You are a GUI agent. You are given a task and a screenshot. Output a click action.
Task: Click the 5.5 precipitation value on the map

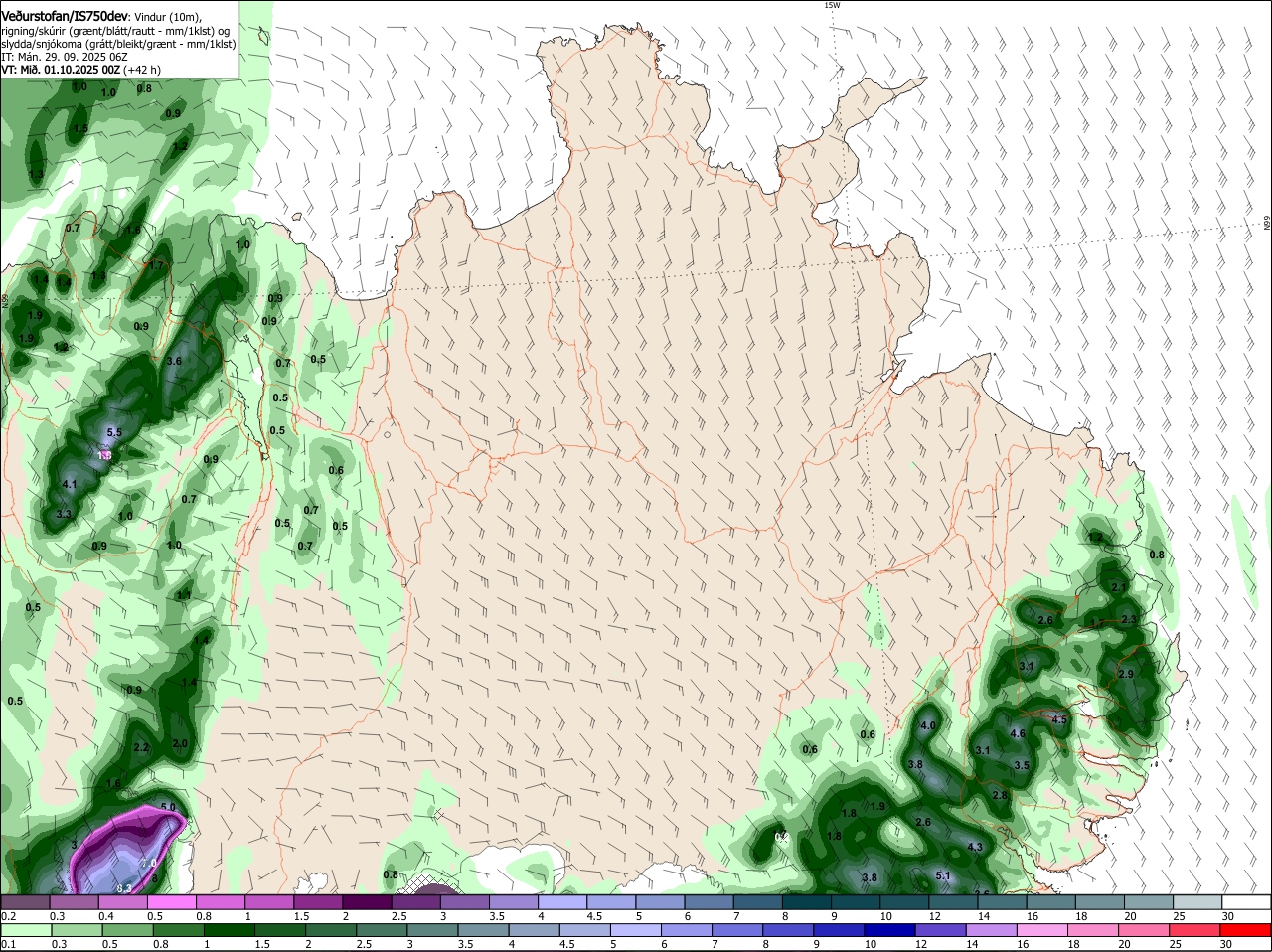click(x=114, y=432)
